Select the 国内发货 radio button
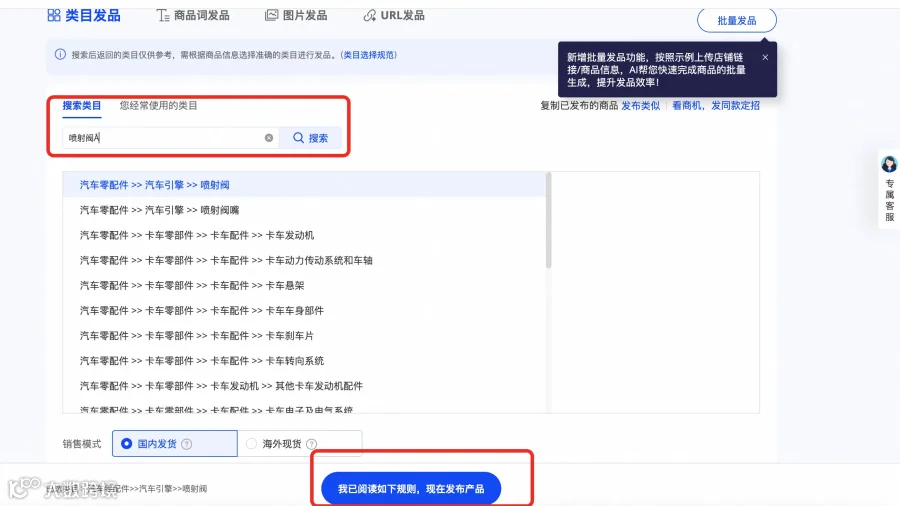Screen dimensions: 900x506 pos(126,443)
